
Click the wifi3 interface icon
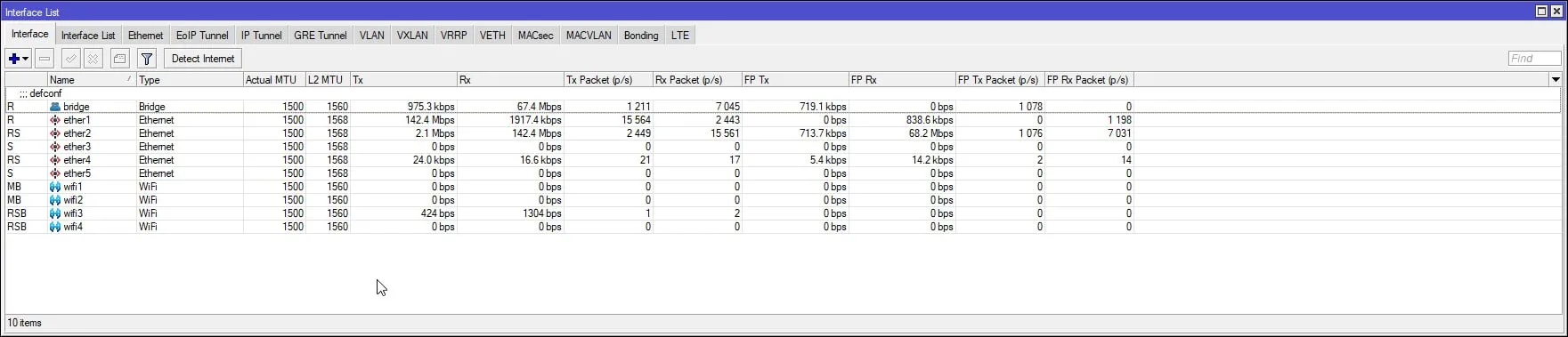click(55, 213)
